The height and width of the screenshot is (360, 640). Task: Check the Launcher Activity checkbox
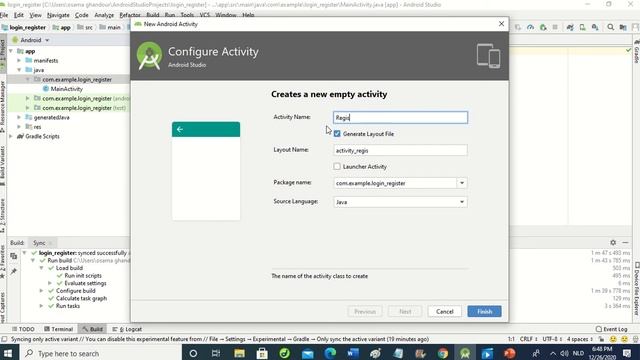tap(337, 166)
